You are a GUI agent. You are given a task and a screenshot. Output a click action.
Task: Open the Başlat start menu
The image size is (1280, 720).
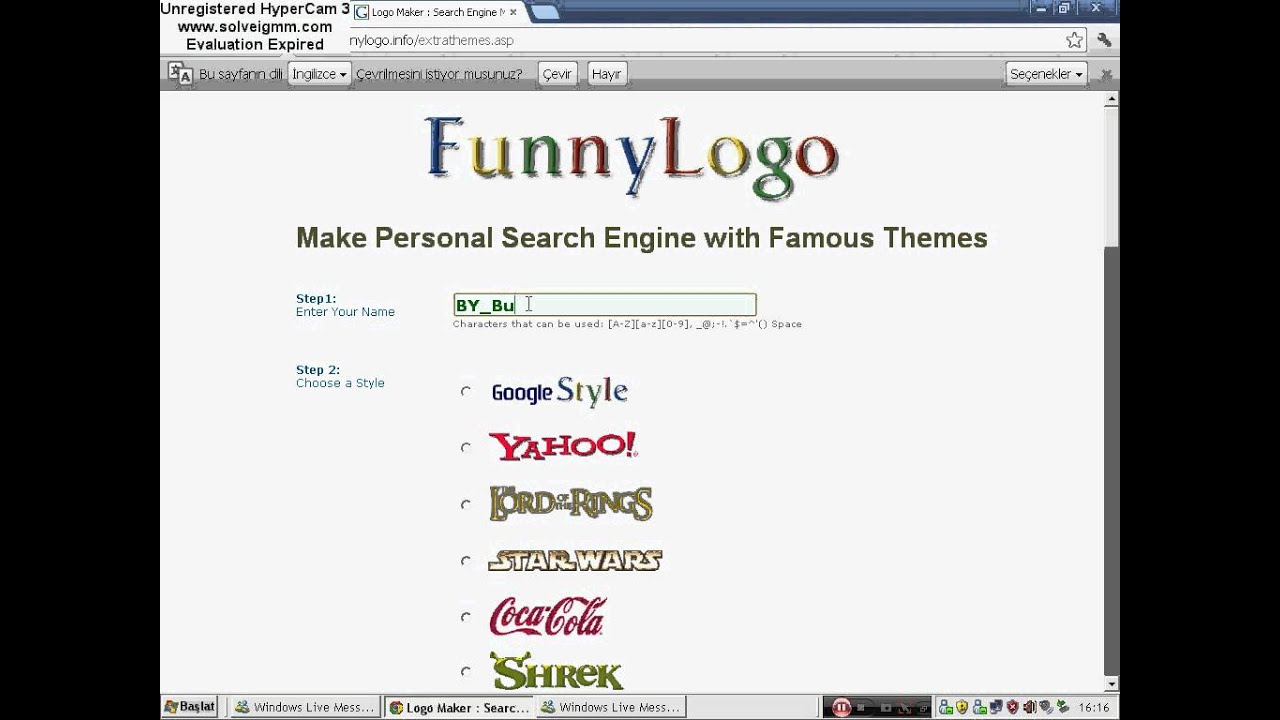[190, 707]
